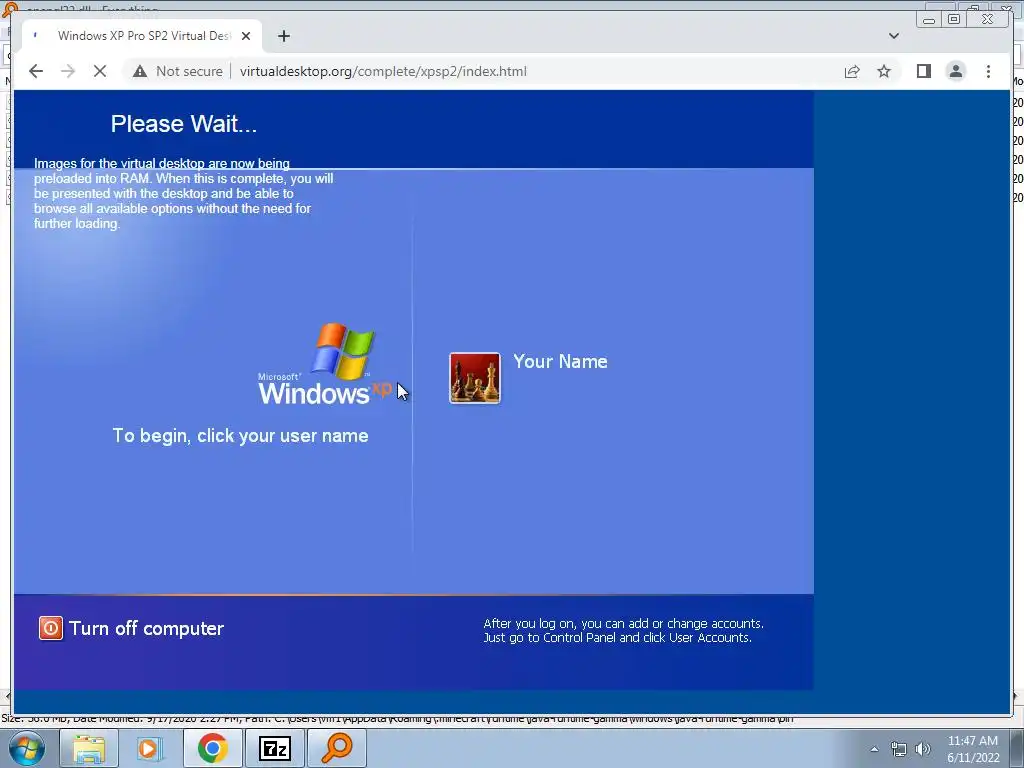Switch to Chrome in the taskbar

point(212,748)
